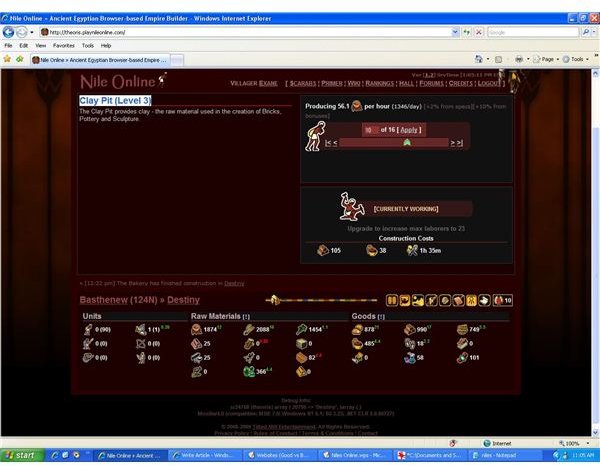
Task: Click the clay resource icon next to 1874
Action: [196, 329]
